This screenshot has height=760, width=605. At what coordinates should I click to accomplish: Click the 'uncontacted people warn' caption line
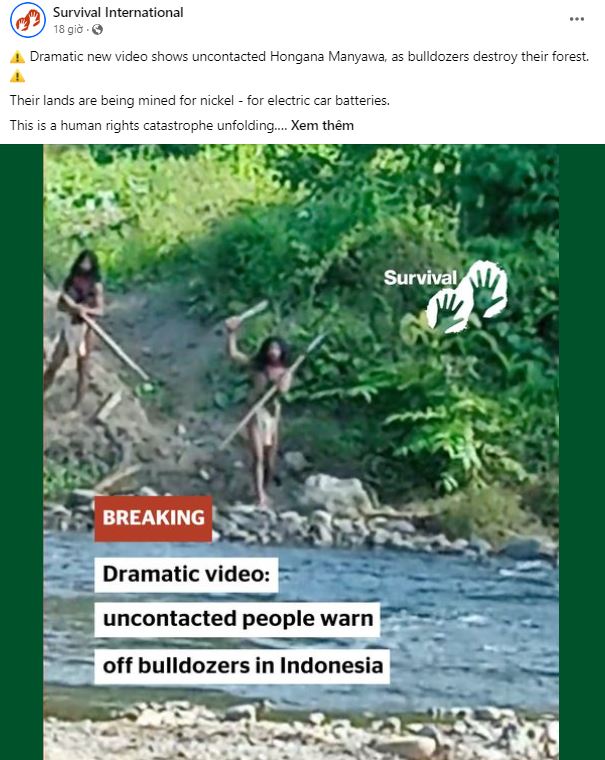click(238, 619)
